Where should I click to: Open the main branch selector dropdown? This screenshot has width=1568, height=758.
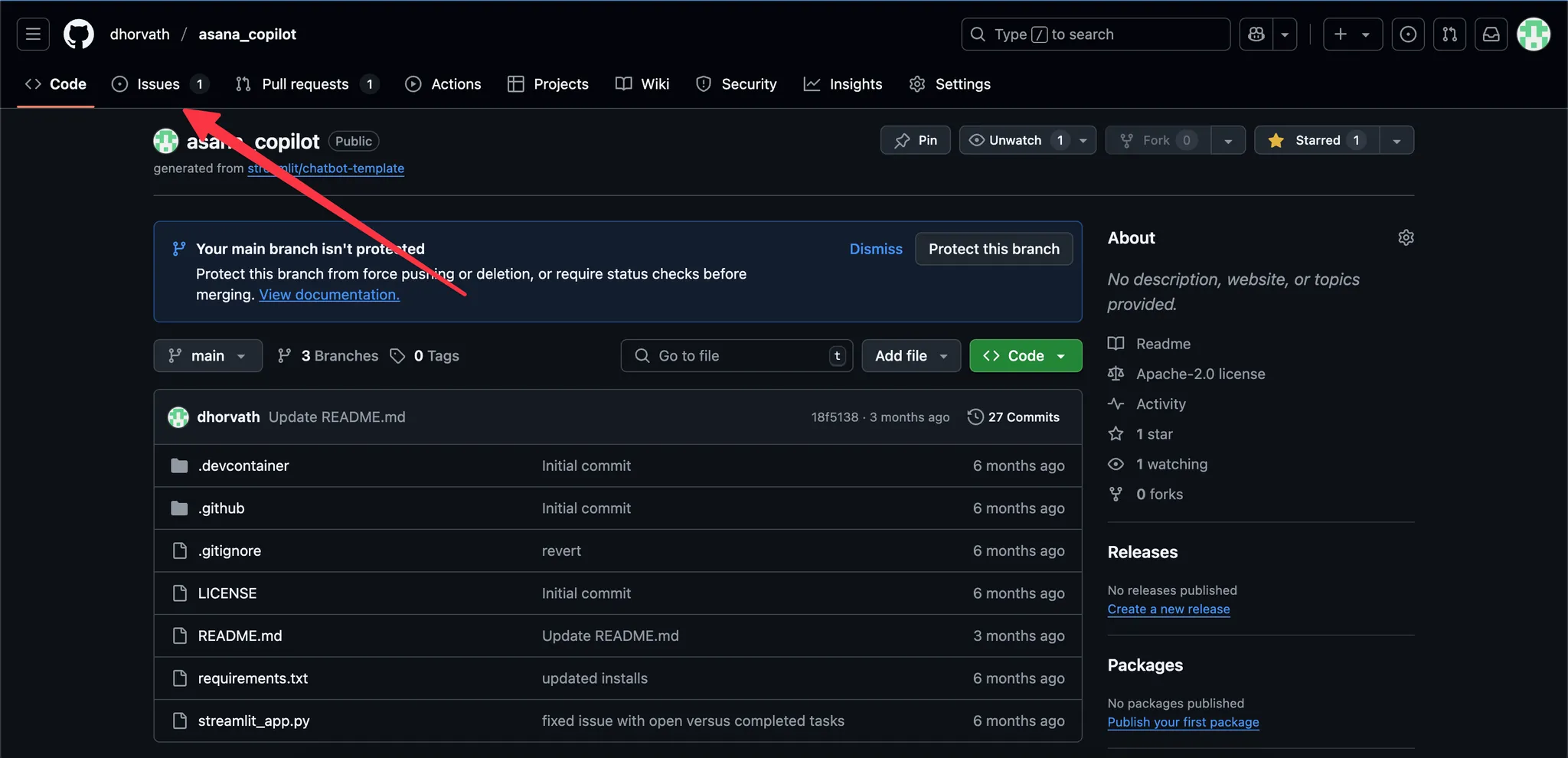208,356
